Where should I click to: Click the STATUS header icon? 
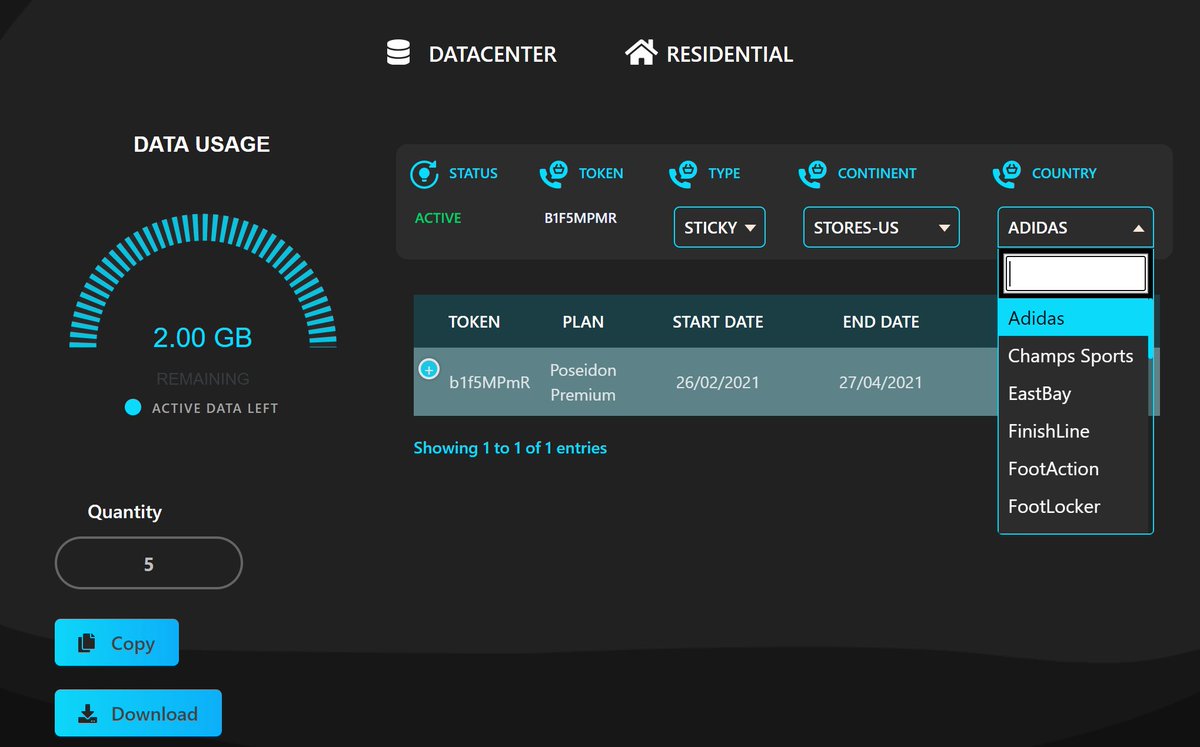pyautogui.click(x=425, y=173)
